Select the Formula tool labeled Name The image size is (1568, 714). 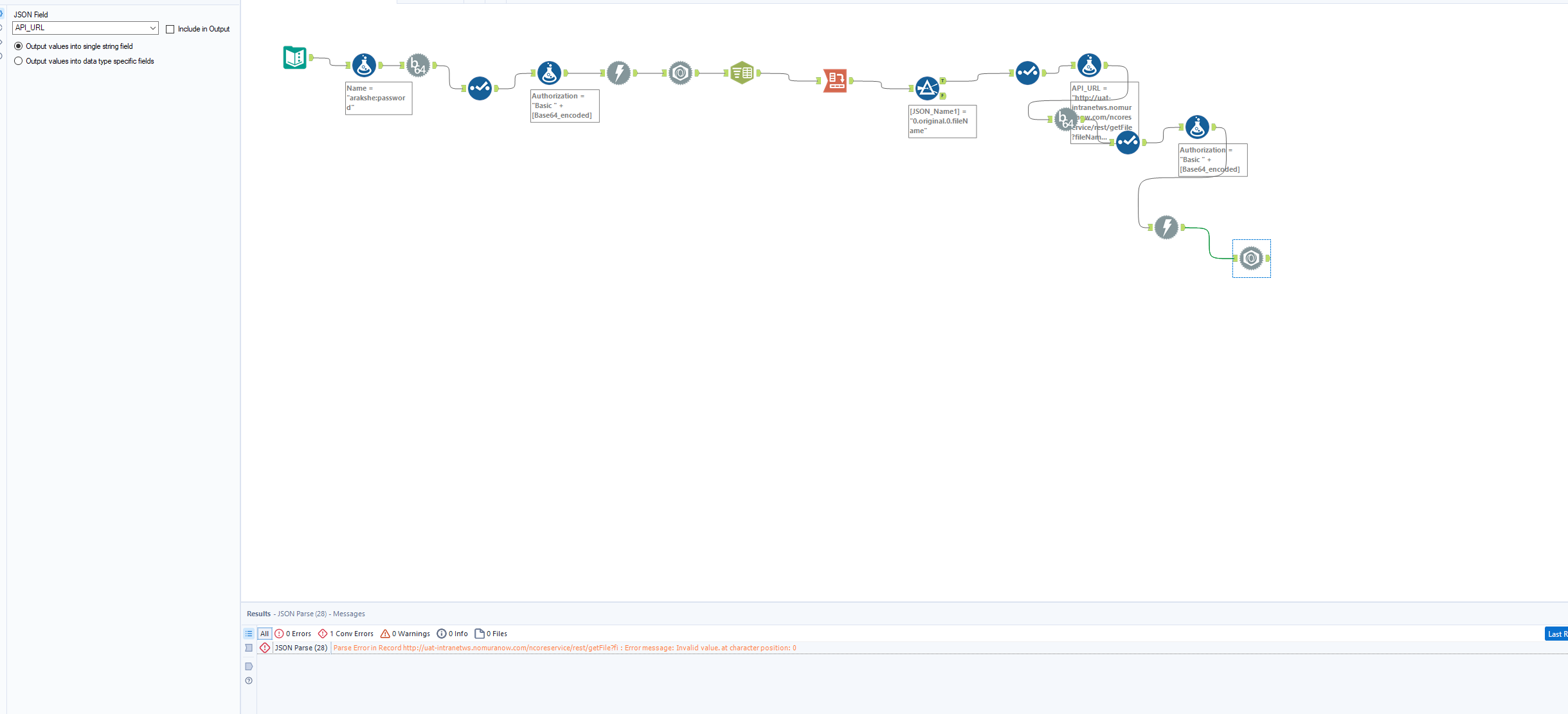tap(364, 66)
